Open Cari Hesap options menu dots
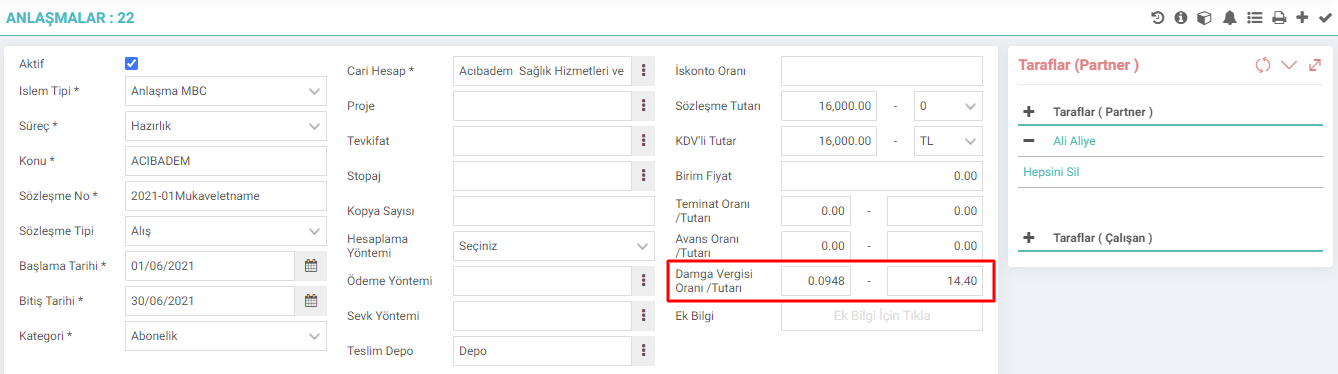Screen dimensions: 1338x374 [x=645, y=71]
